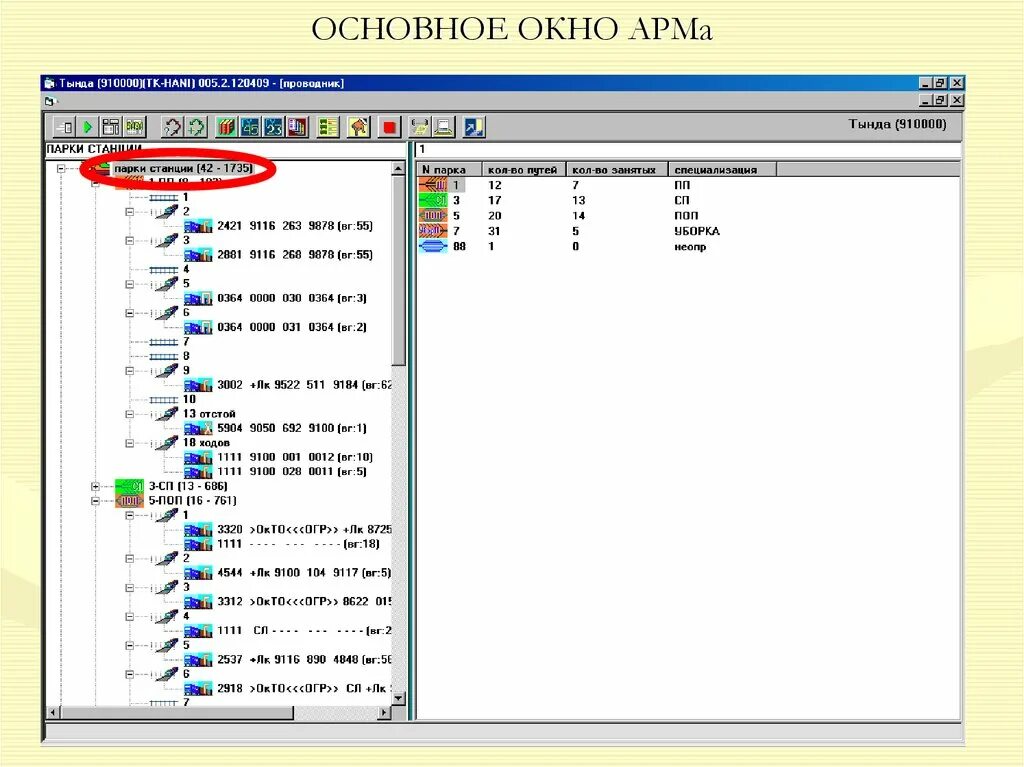Click the exit door toolbar icon
Viewport: 1024px width, 767px height.
(63, 127)
